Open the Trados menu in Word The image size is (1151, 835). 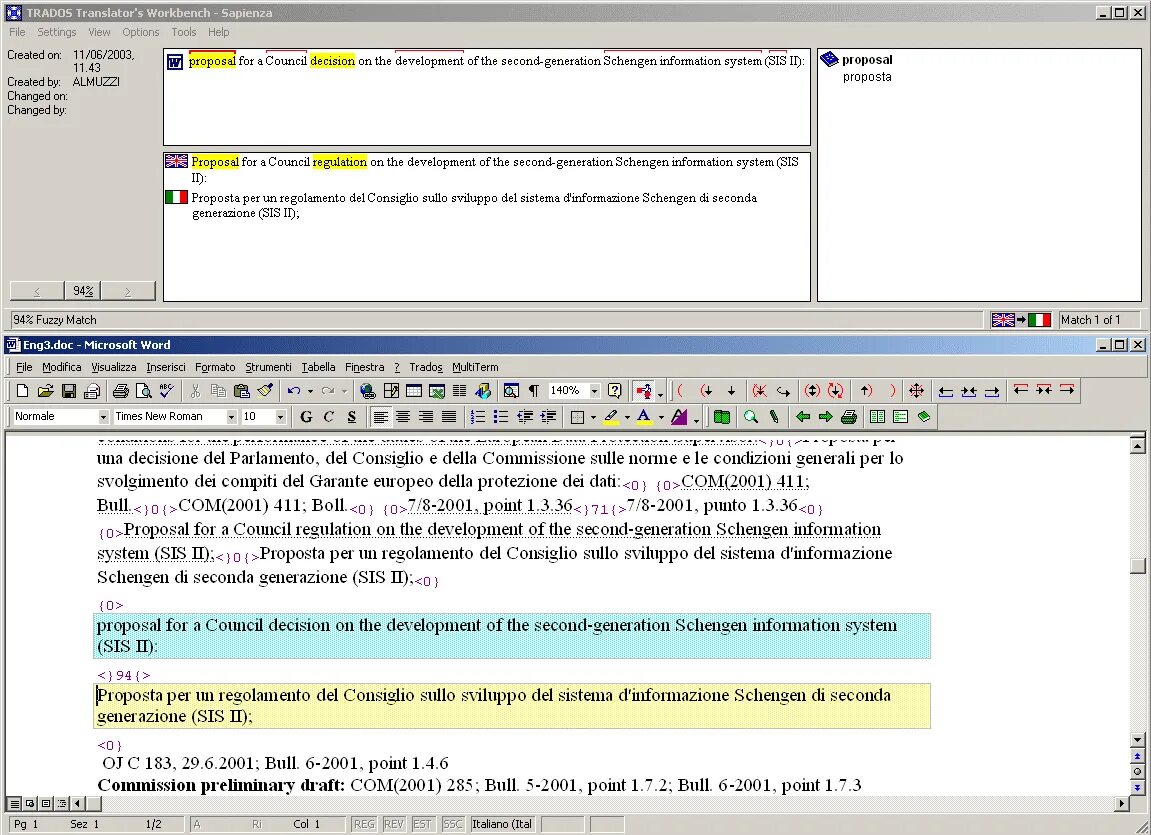click(x=426, y=367)
